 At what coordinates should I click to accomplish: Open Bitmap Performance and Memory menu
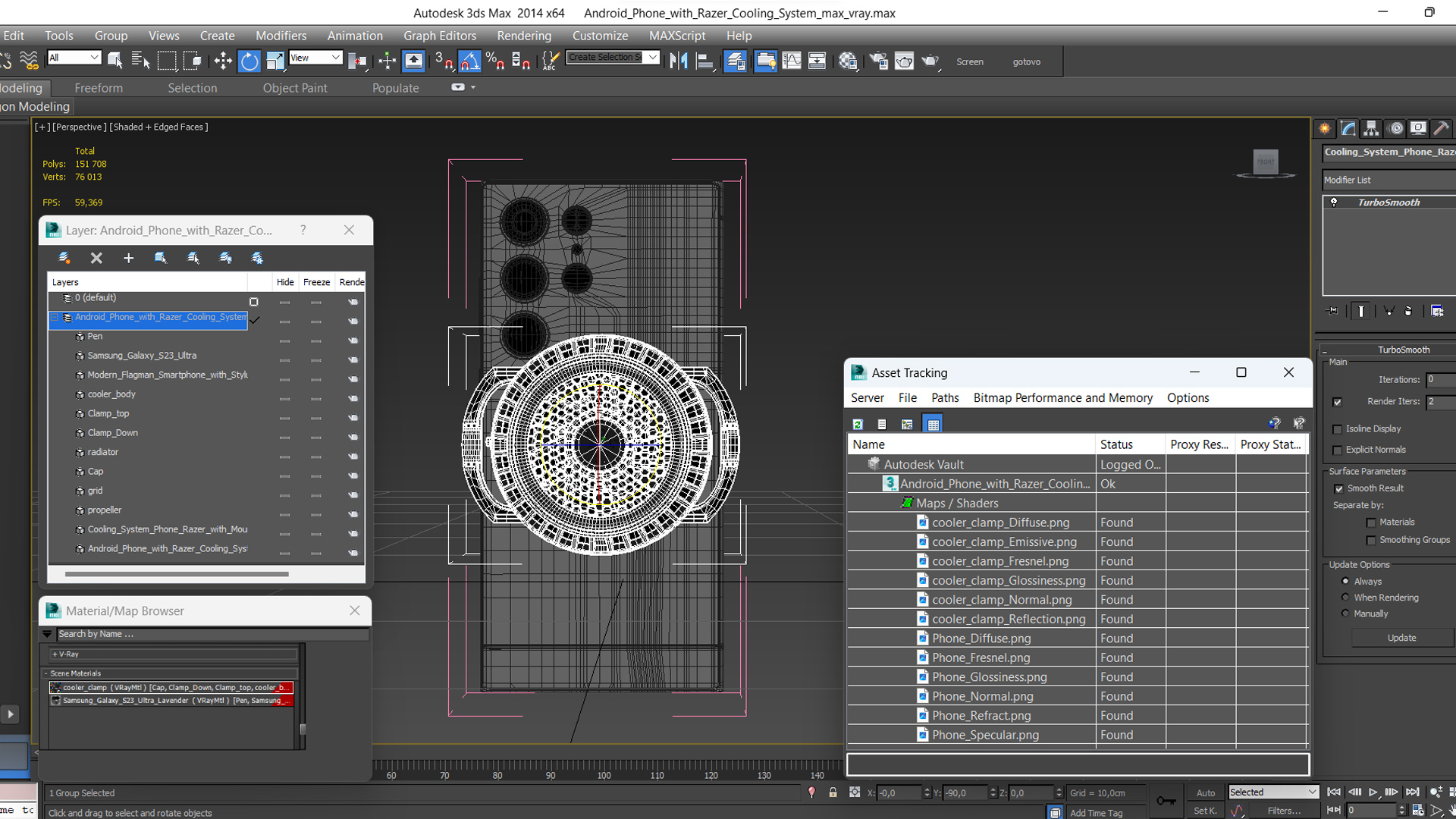coord(1062,398)
